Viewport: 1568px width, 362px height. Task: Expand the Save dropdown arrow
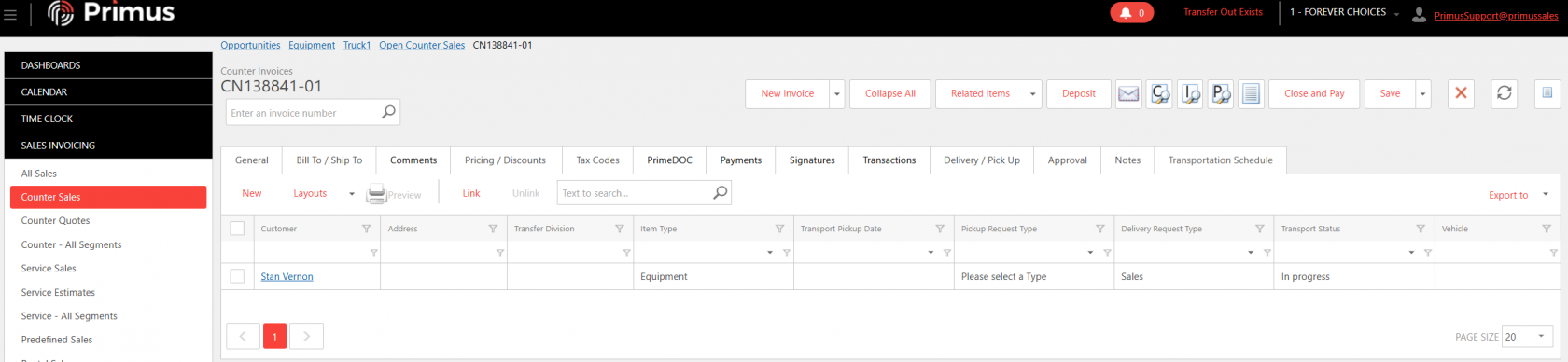pyautogui.click(x=1422, y=94)
